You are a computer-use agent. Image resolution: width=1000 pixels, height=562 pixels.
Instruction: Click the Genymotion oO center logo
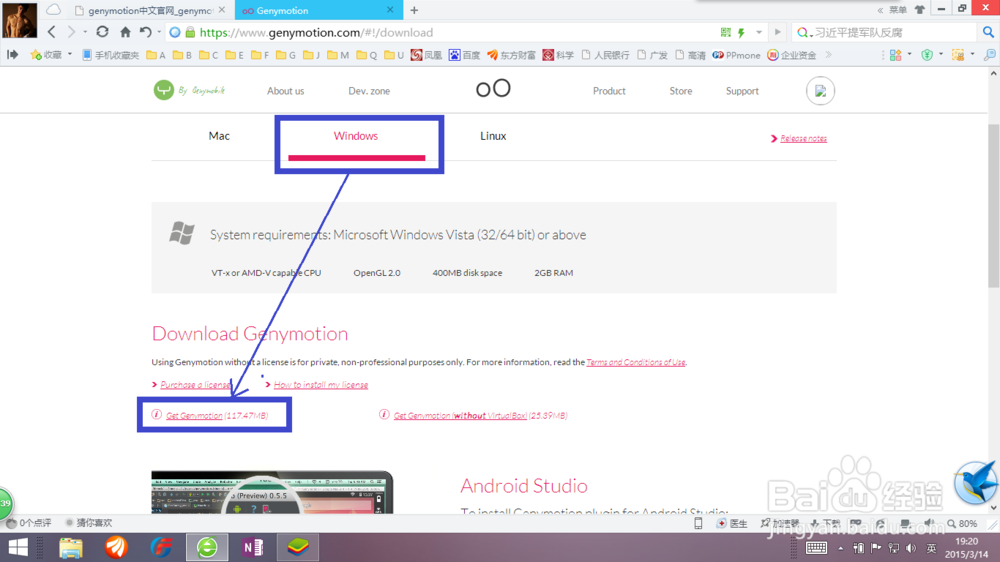pos(493,88)
